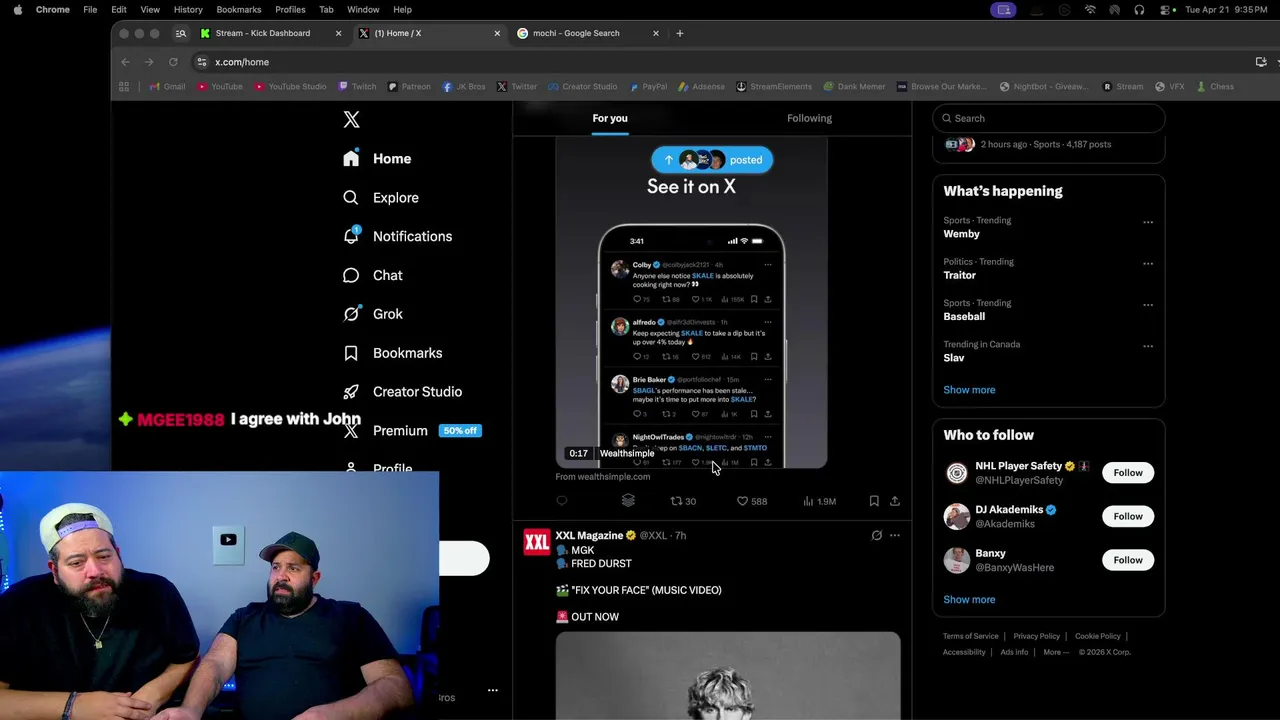Follow NHL Player Safety
1280x720 pixels.
1128,473
